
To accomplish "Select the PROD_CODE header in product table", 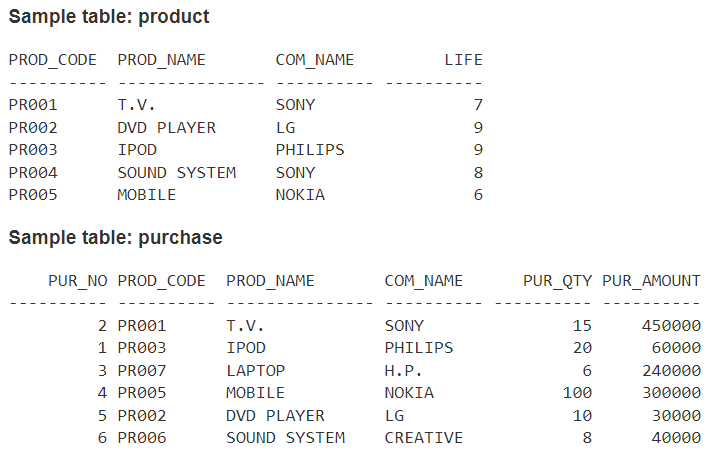I will click(x=52, y=60).
